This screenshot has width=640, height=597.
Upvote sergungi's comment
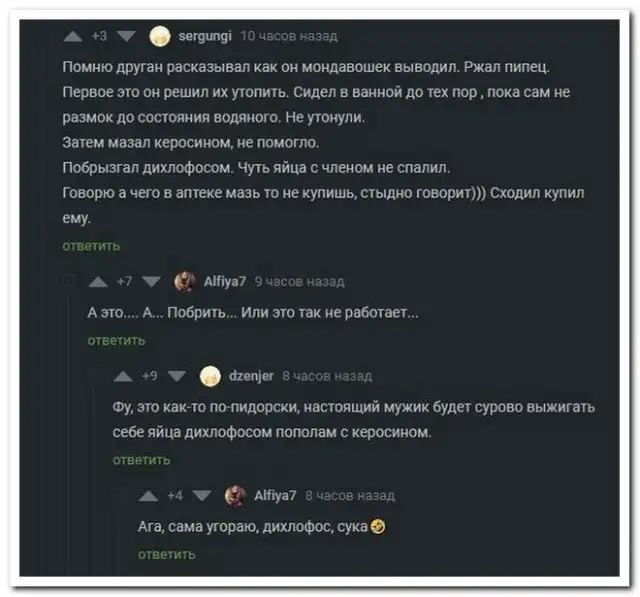(x=72, y=37)
